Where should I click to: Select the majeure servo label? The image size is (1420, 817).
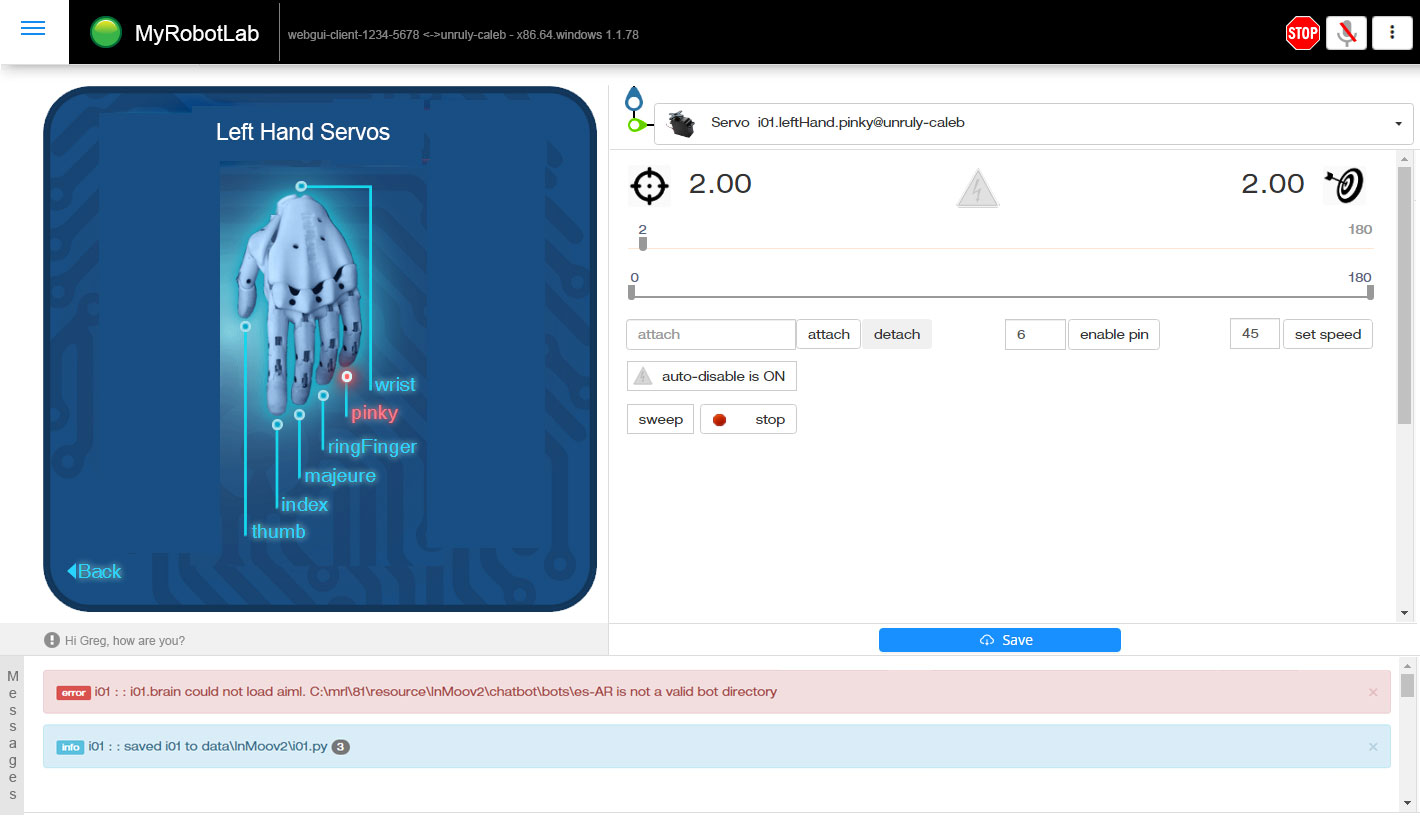(340, 476)
